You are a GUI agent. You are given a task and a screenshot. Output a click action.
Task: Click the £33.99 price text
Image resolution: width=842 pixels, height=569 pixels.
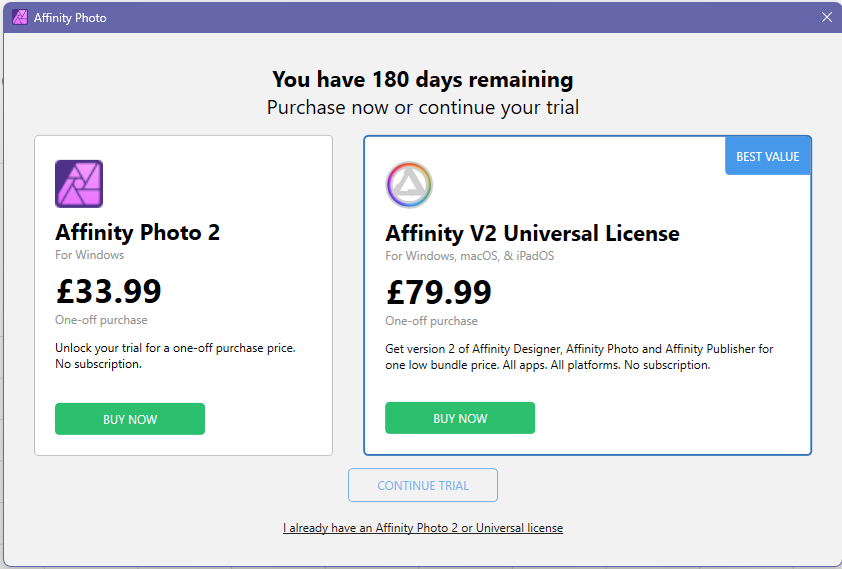pyautogui.click(x=108, y=291)
